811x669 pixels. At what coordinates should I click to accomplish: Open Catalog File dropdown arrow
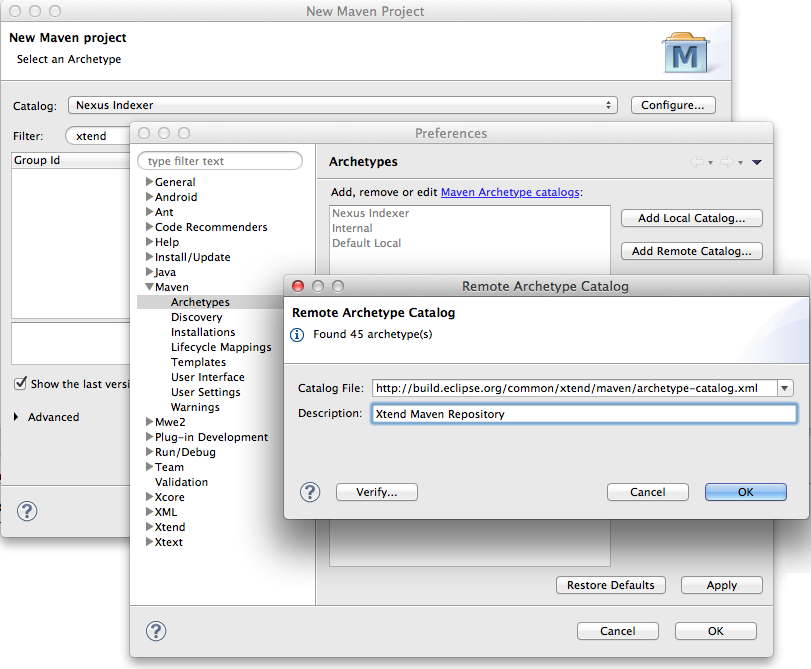click(785, 388)
